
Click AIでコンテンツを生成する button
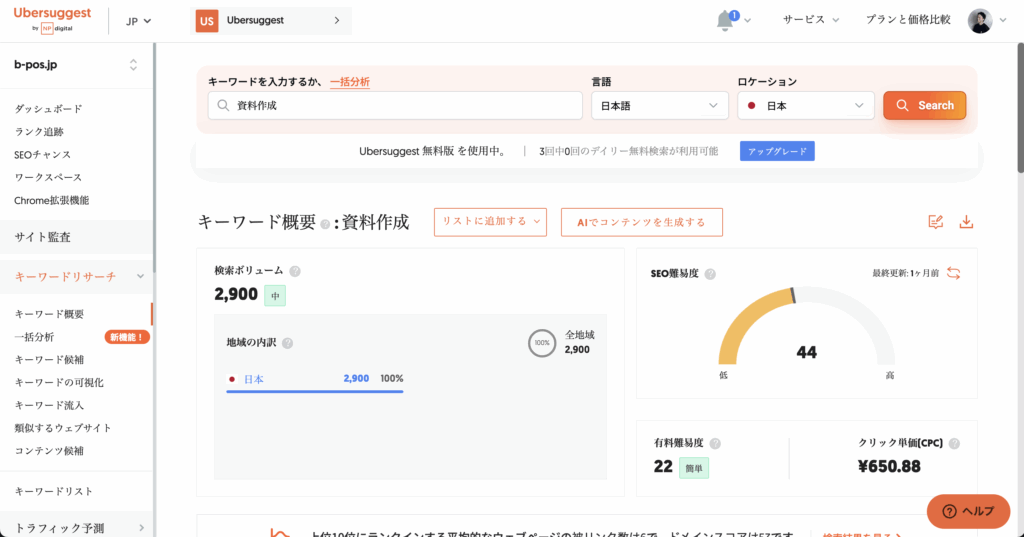coord(641,222)
